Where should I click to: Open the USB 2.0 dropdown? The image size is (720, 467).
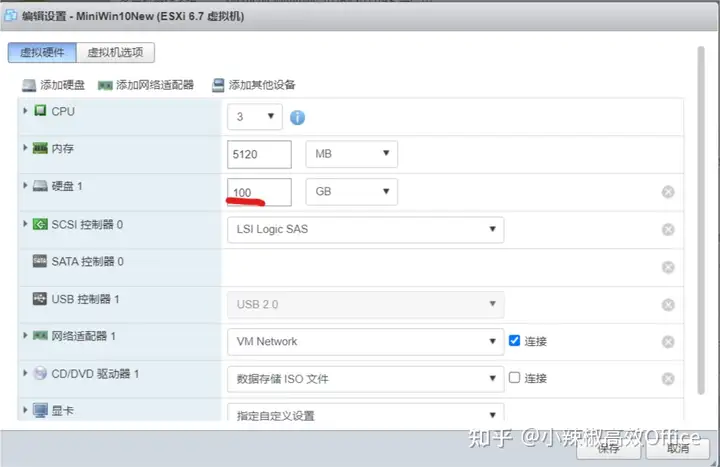coord(366,304)
